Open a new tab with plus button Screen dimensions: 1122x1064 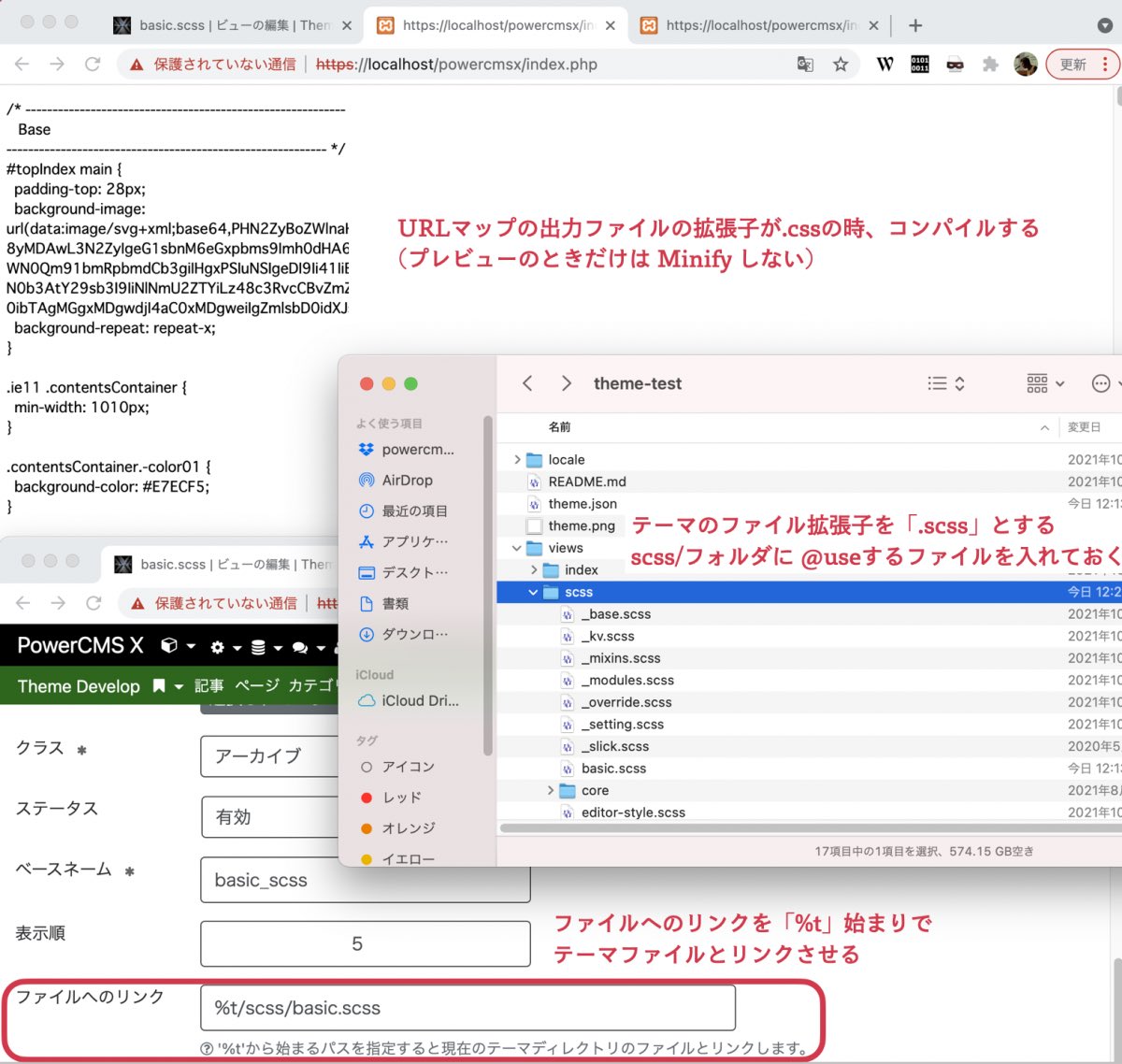(x=915, y=25)
